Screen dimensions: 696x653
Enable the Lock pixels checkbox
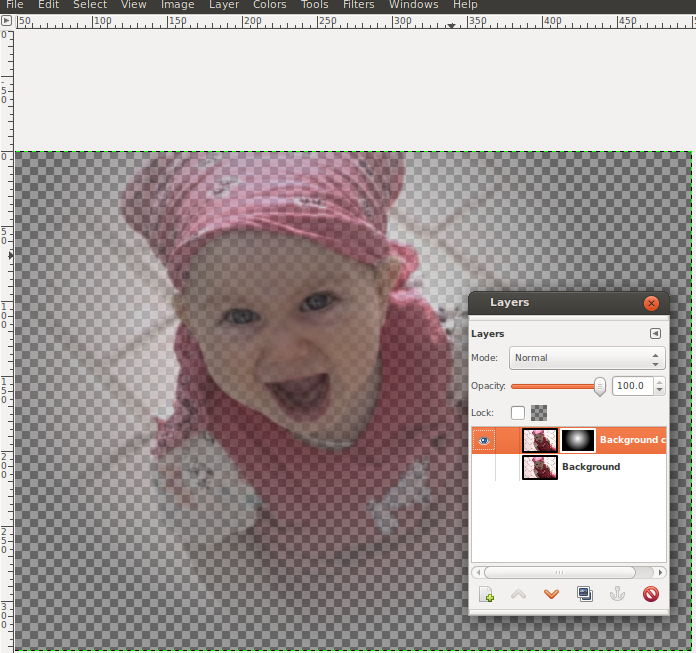pyautogui.click(x=518, y=412)
